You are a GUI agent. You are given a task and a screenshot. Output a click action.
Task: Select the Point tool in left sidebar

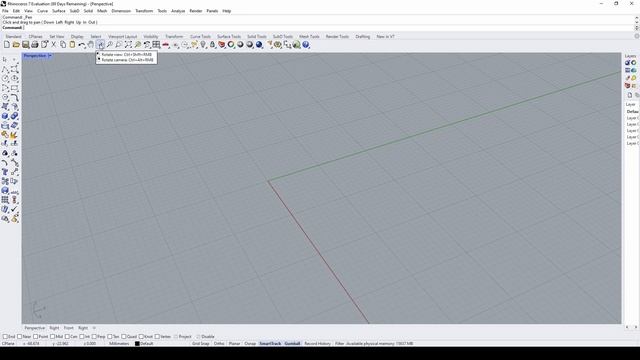click(x=14, y=60)
